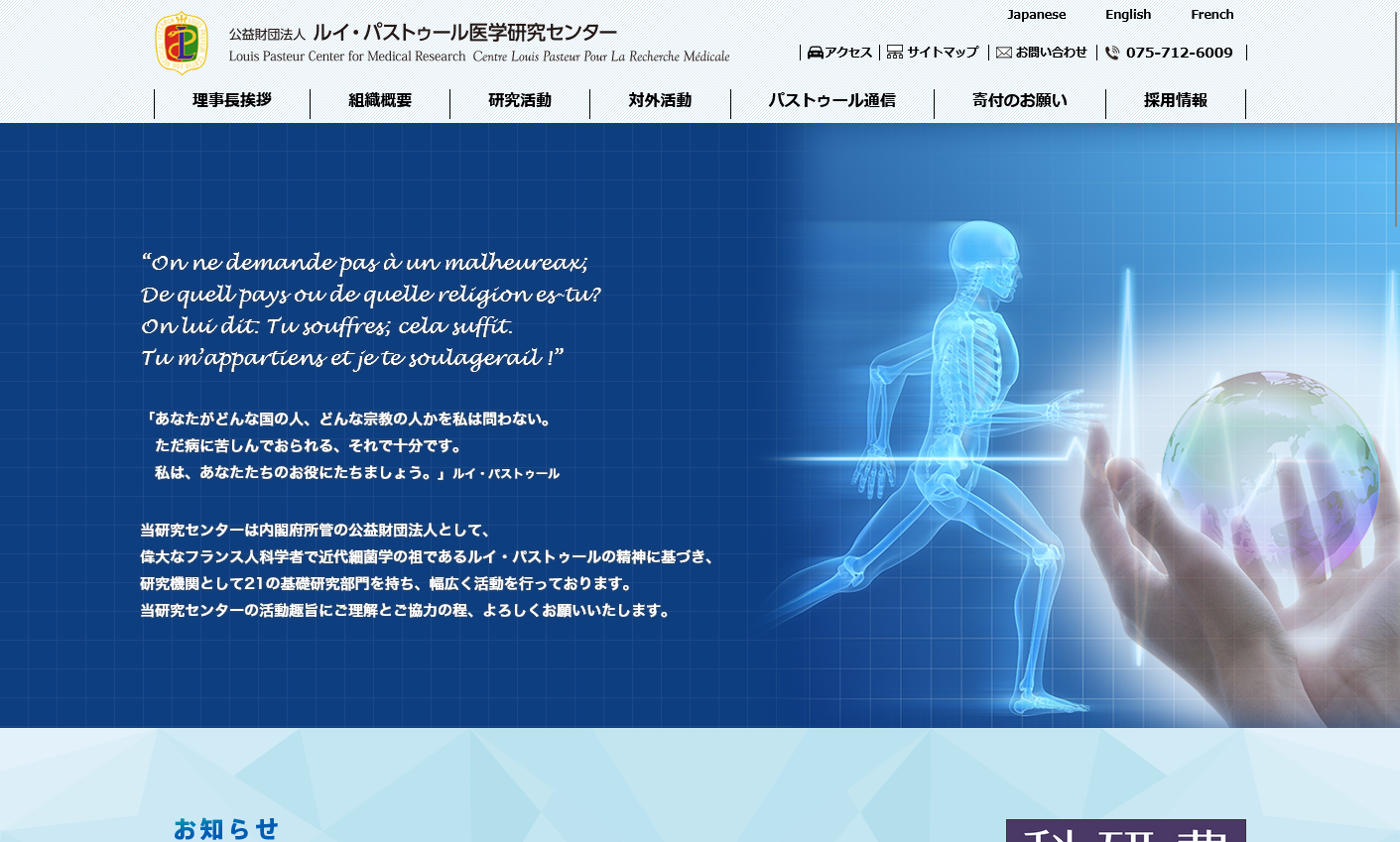Open the 組織概要 menu item
Viewport: 1400px width, 842px height.
coord(380,101)
